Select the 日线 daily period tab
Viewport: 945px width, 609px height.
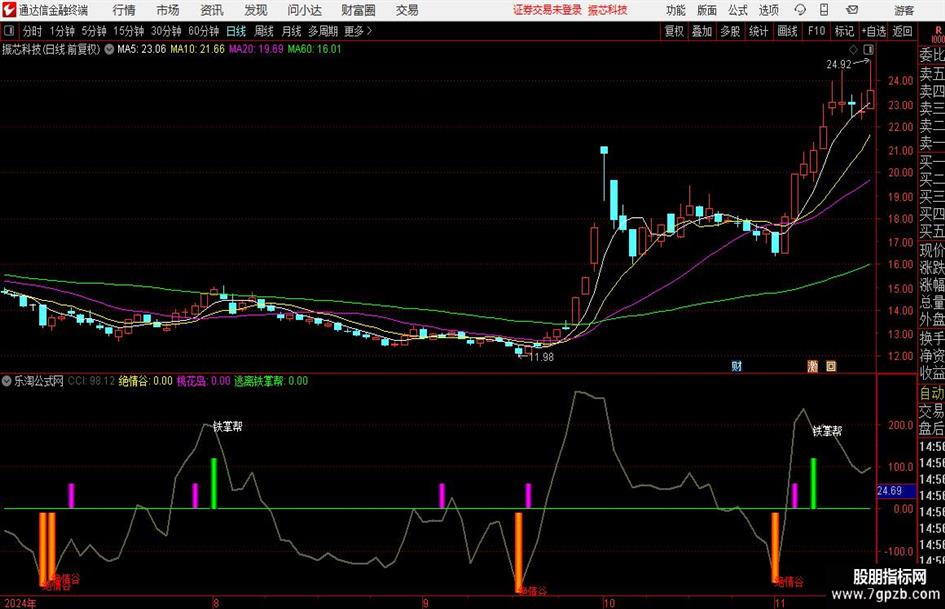point(236,31)
